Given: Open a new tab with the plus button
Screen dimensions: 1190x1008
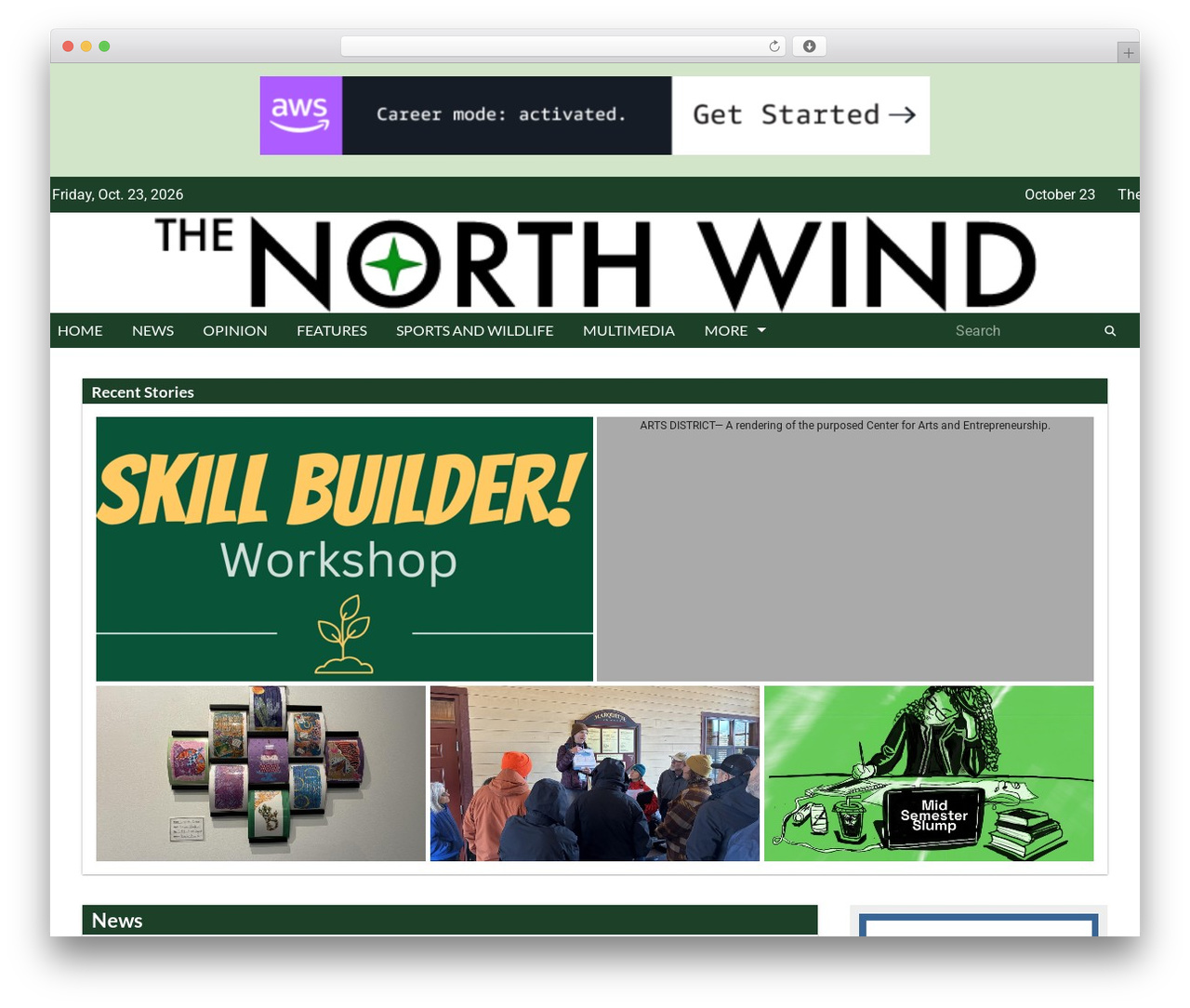Looking at the screenshot, I should (x=1128, y=53).
